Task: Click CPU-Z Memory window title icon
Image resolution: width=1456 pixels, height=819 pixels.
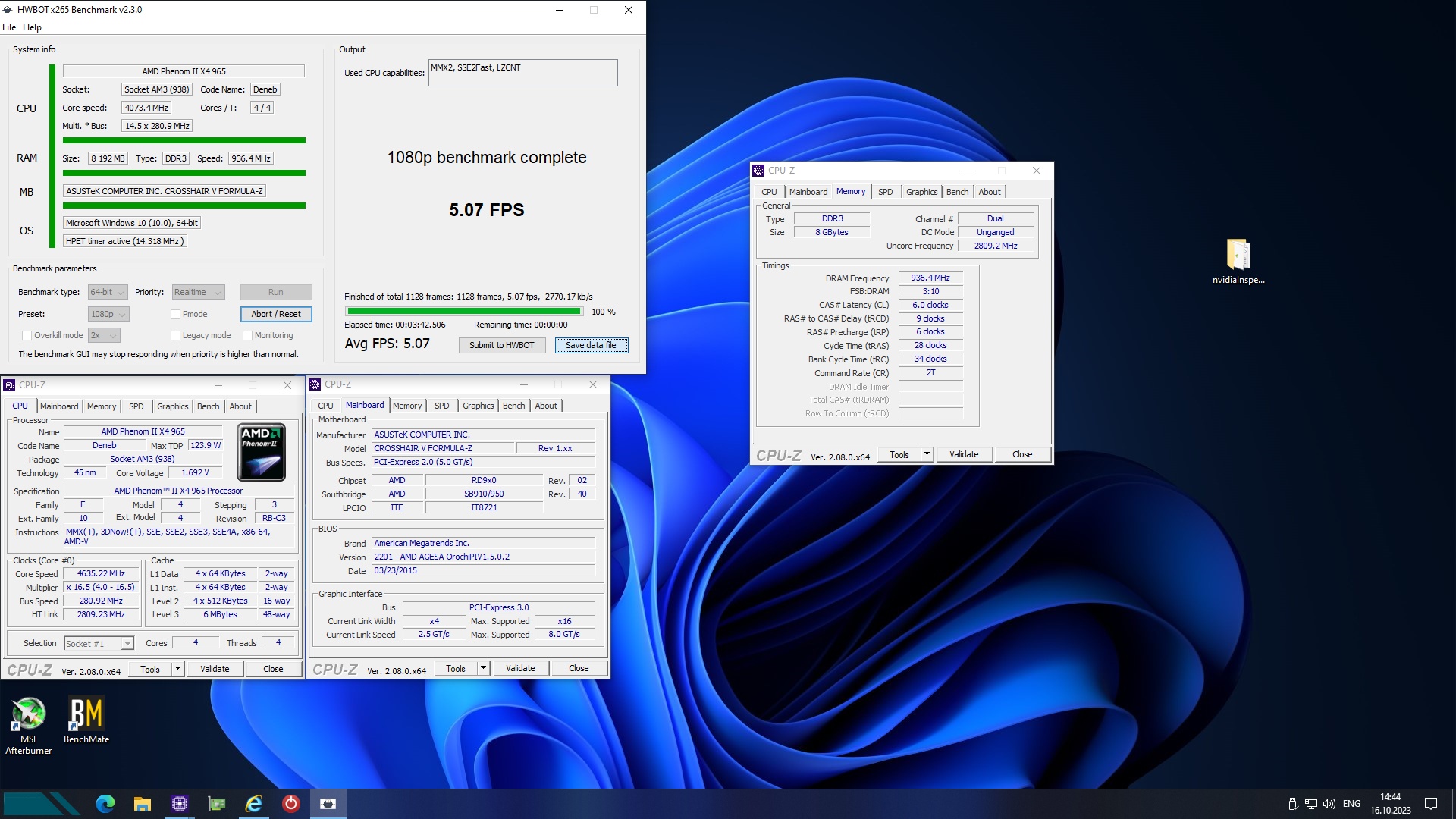Action: tap(758, 171)
